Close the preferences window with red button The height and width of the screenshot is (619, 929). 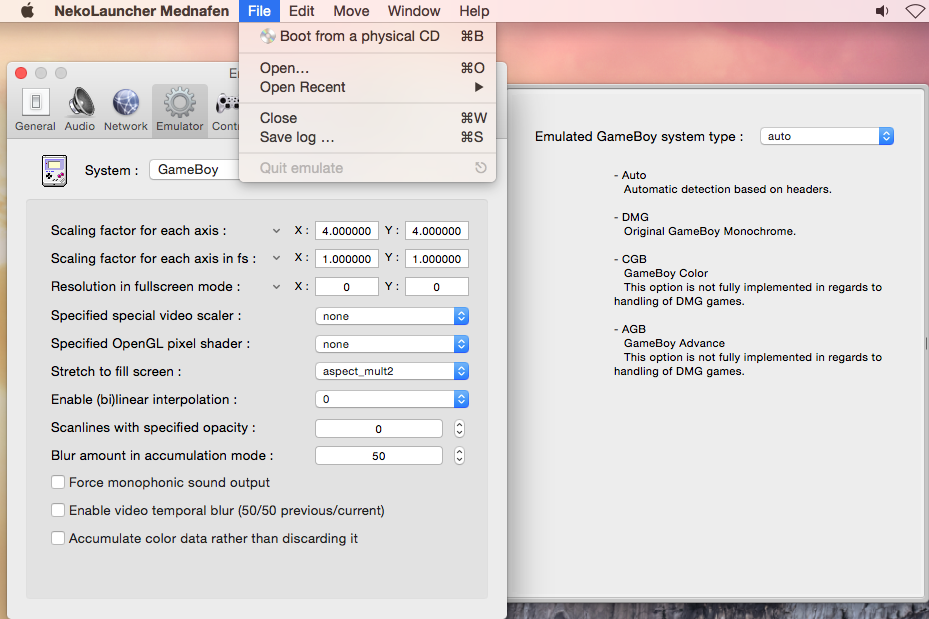pyautogui.click(x=21, y=73)
